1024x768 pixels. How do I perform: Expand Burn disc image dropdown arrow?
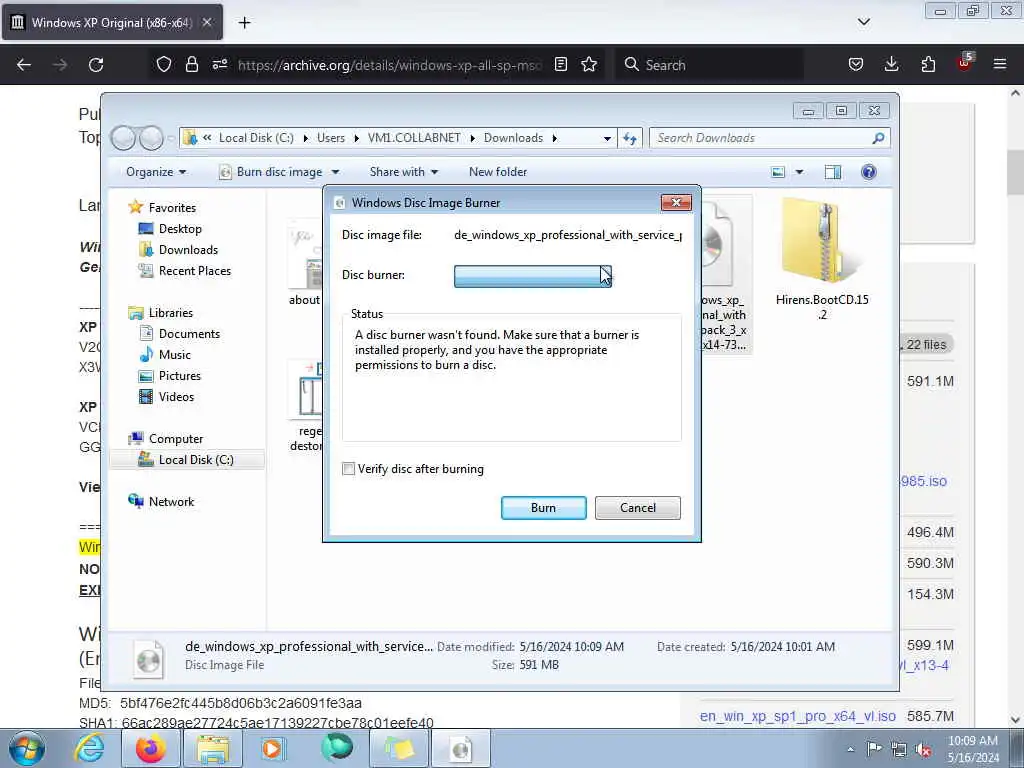coord(335,172)
